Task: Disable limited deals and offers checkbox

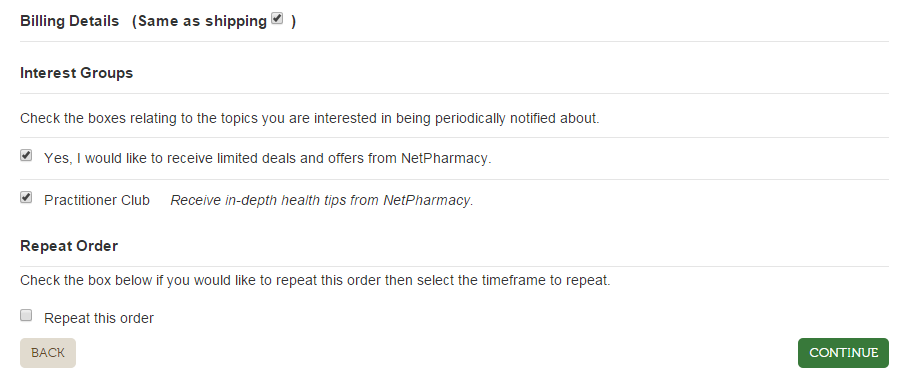Action: coord(26,156)
